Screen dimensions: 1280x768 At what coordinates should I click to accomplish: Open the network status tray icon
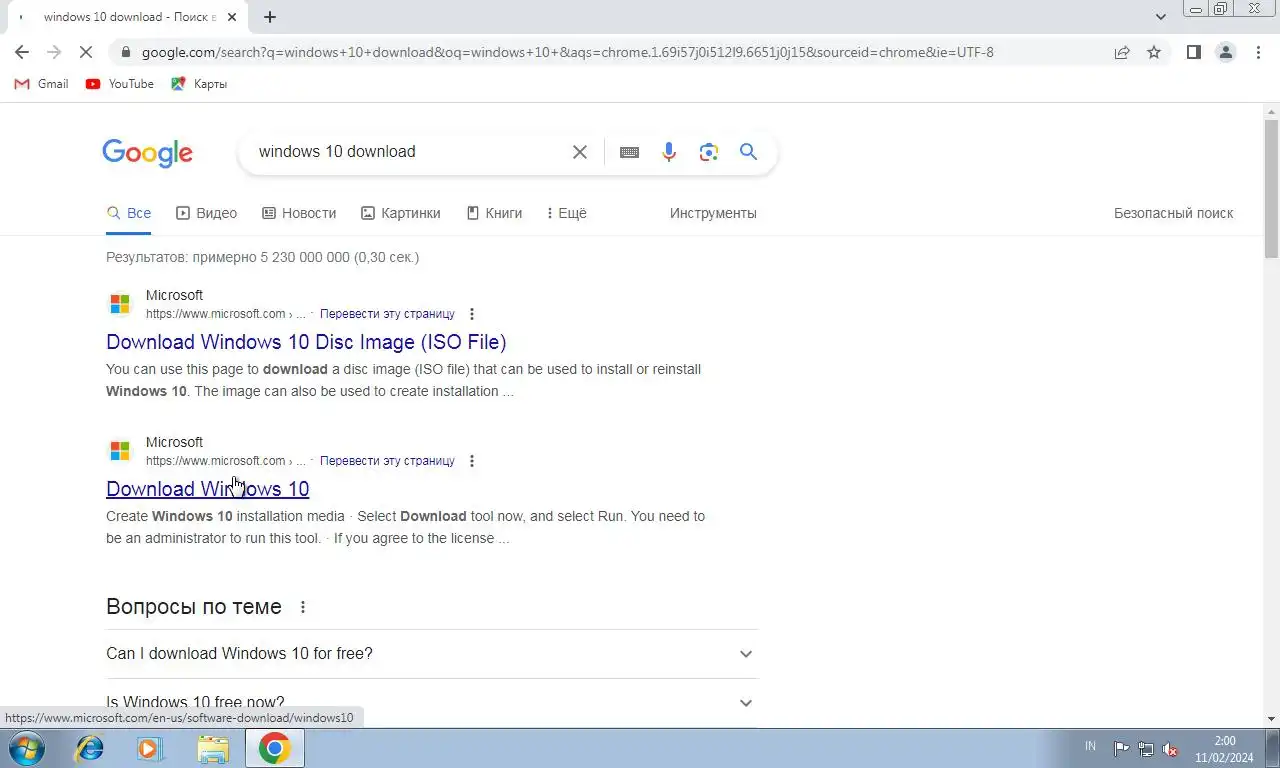(1146, 748)
